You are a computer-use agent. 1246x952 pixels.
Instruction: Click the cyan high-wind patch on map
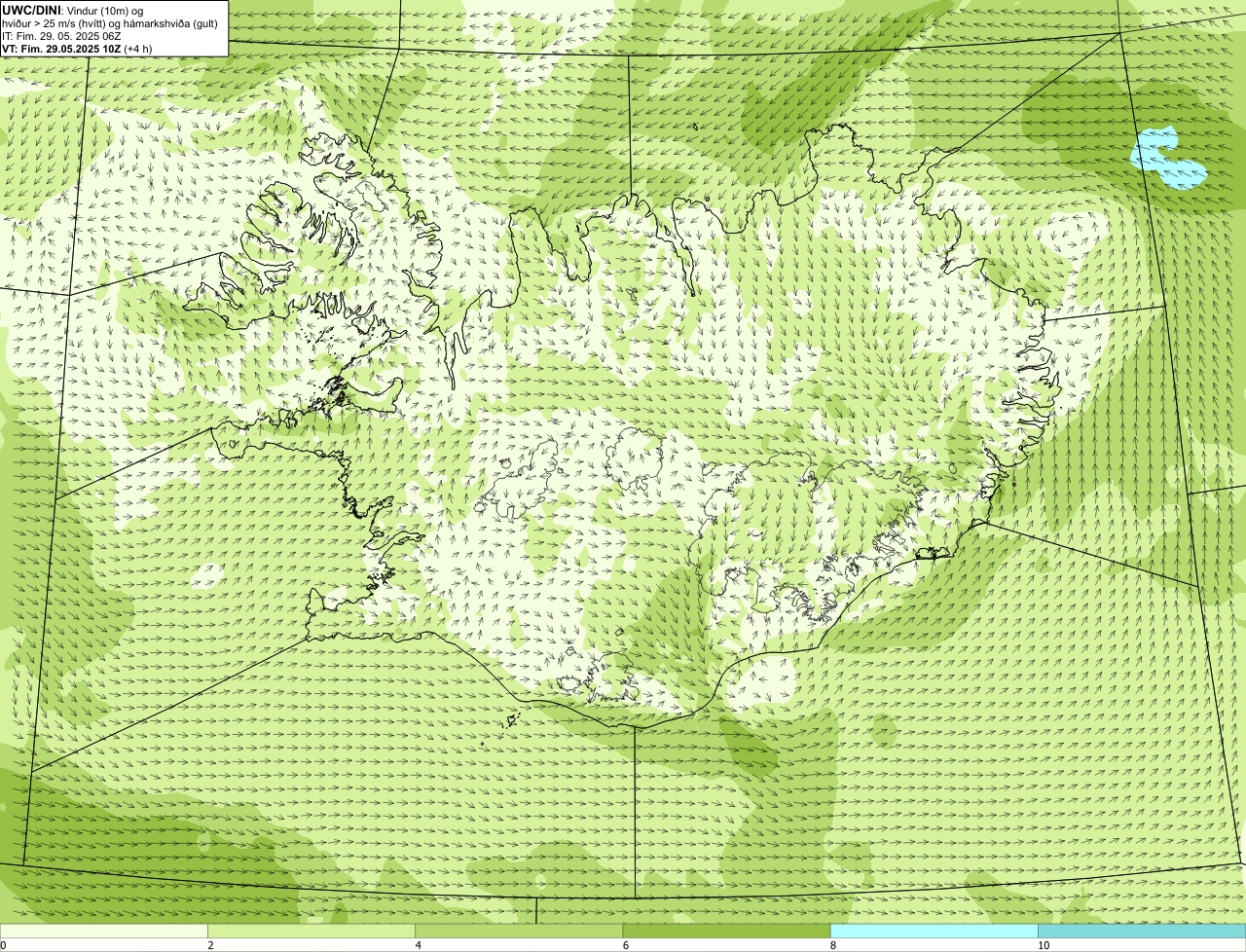point(1168,160)
